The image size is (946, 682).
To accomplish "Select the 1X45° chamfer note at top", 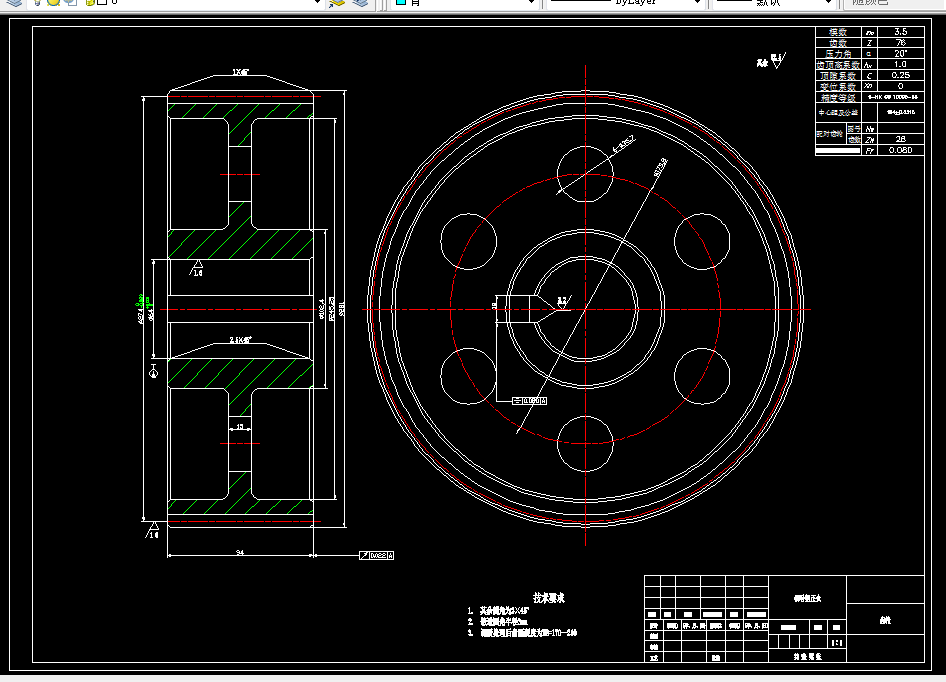I will click(x=241, y=72).
